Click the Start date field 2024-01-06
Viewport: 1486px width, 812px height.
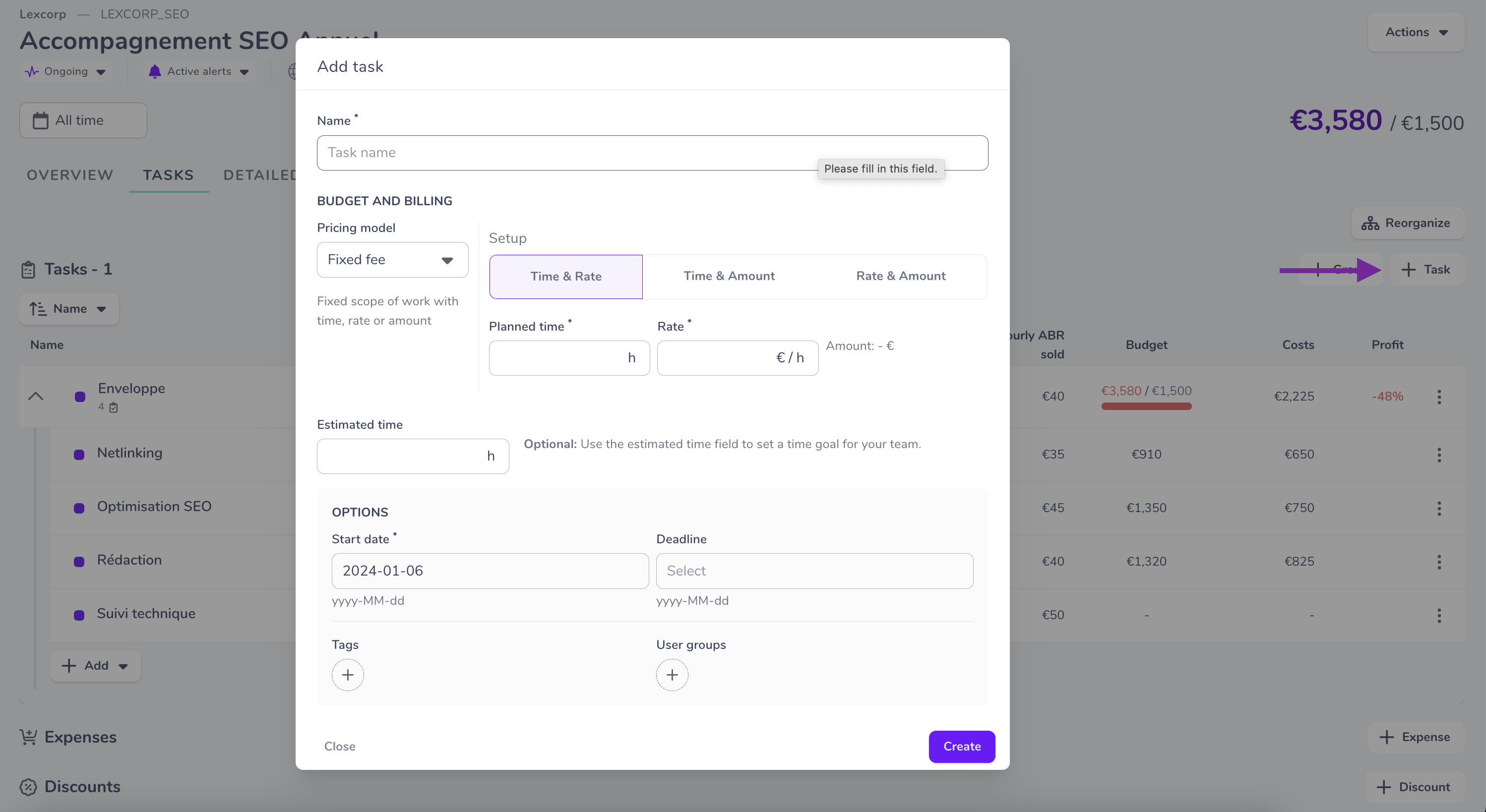tap(491, 571)
